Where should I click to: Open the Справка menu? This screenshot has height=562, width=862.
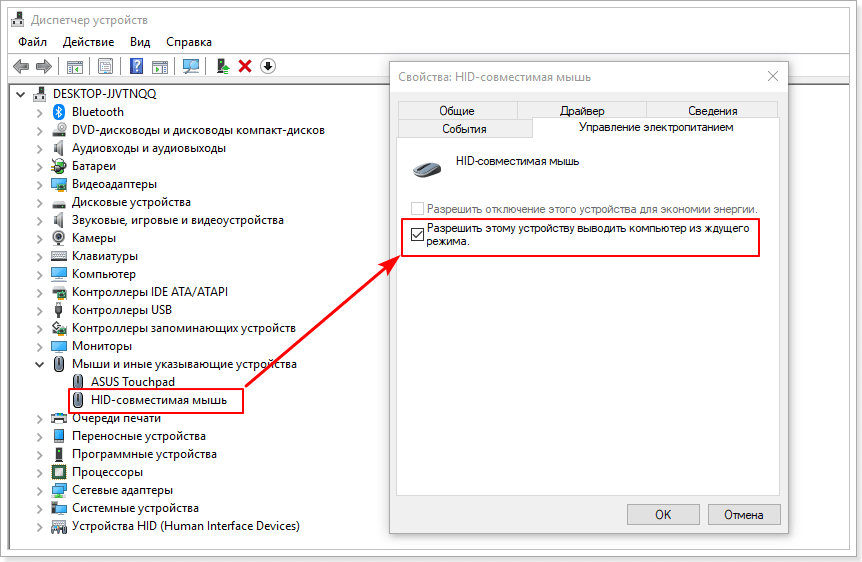pos(188,42)
